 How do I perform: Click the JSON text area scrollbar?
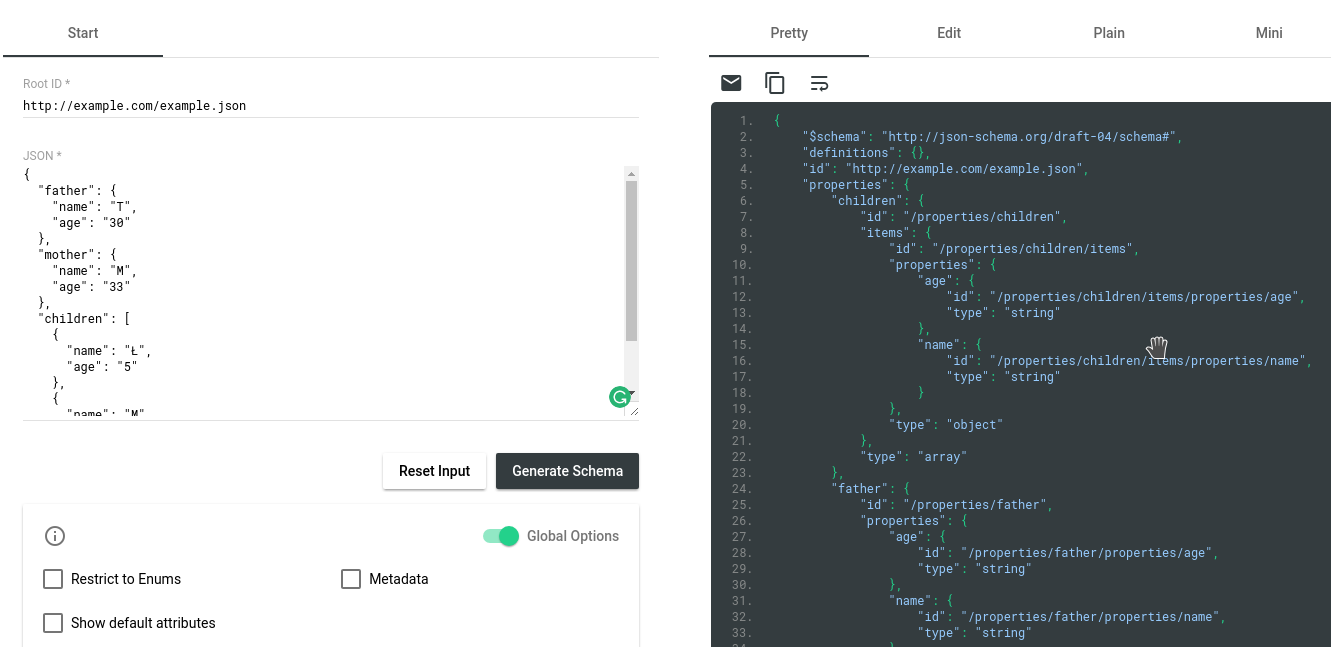point(631,260)
